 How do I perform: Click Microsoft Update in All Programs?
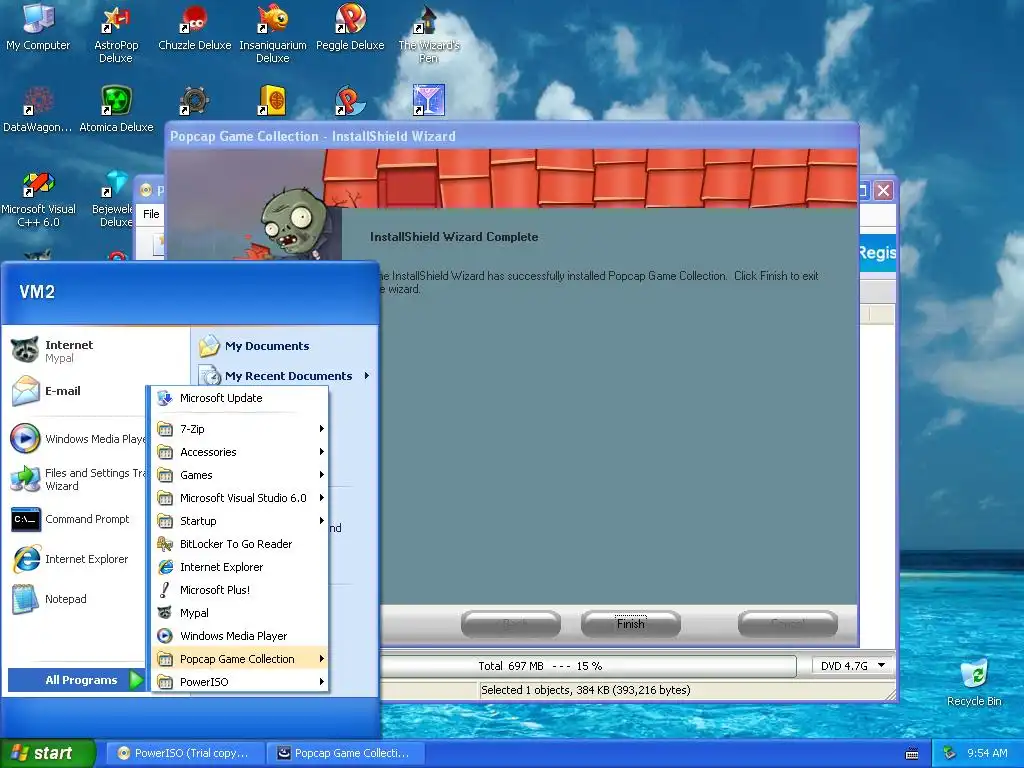pos(240,398)
